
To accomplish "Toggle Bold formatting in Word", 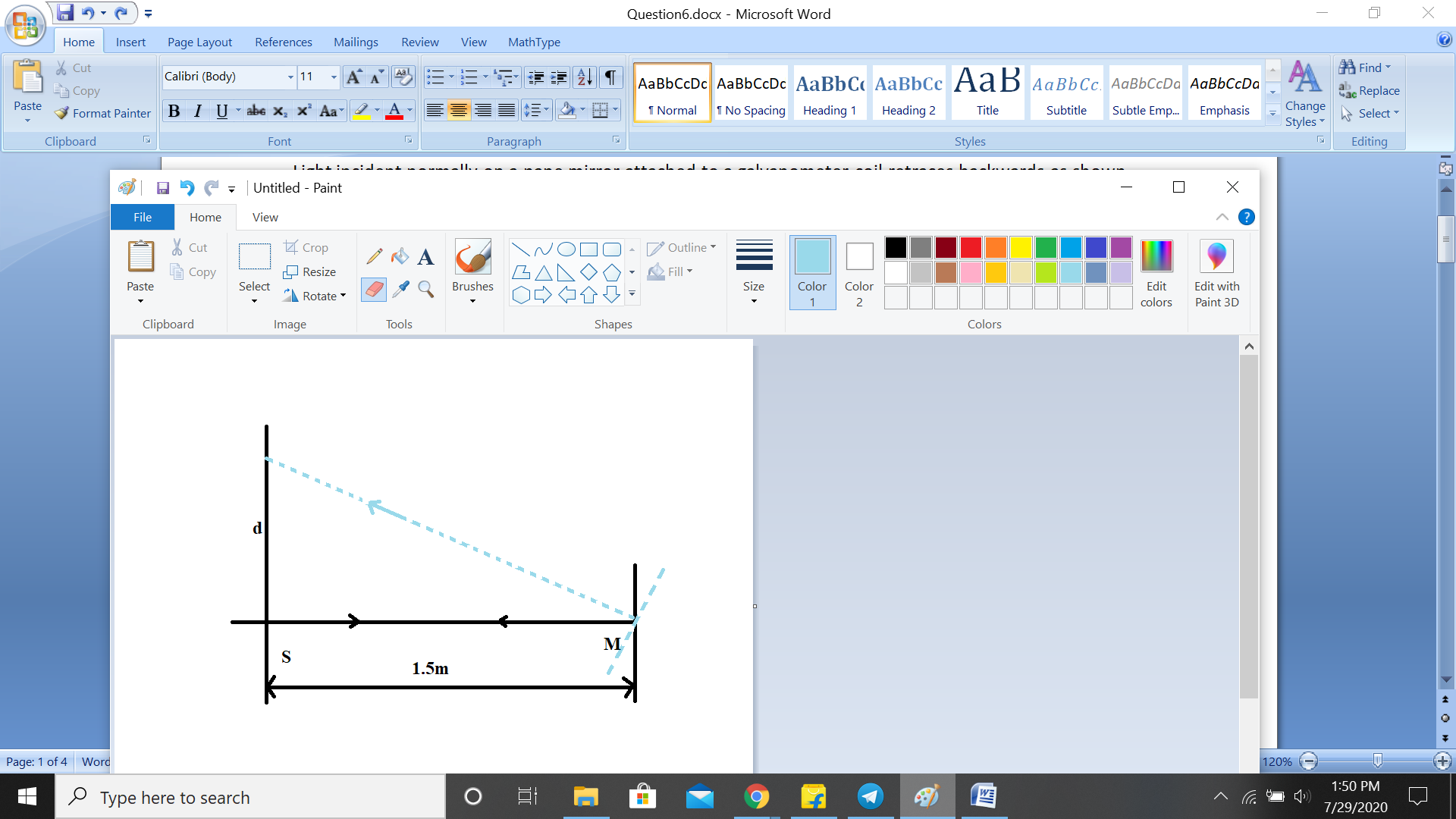I will point(174,111).
